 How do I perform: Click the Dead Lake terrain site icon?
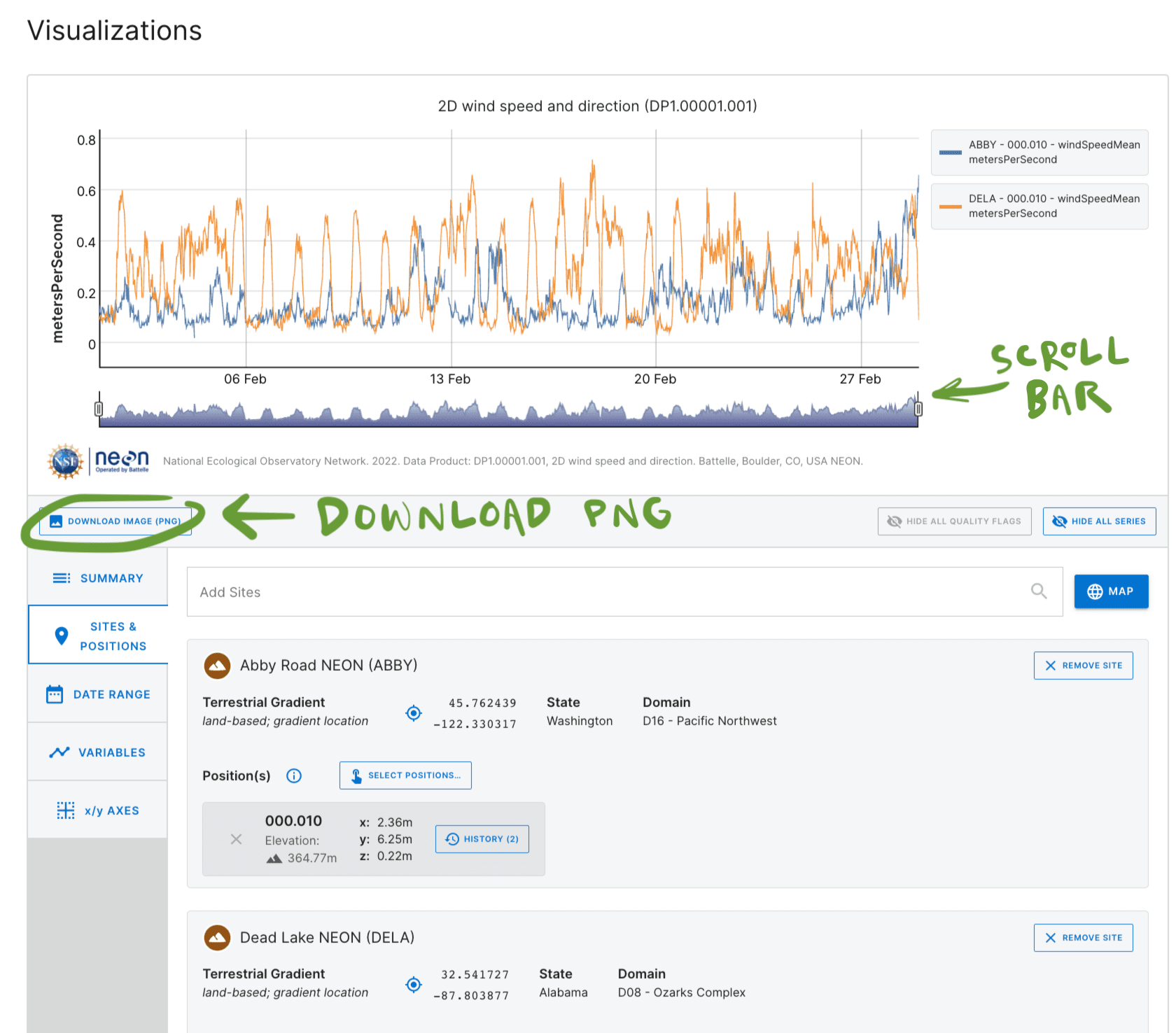pyautogui.click(x=217, y=938)
